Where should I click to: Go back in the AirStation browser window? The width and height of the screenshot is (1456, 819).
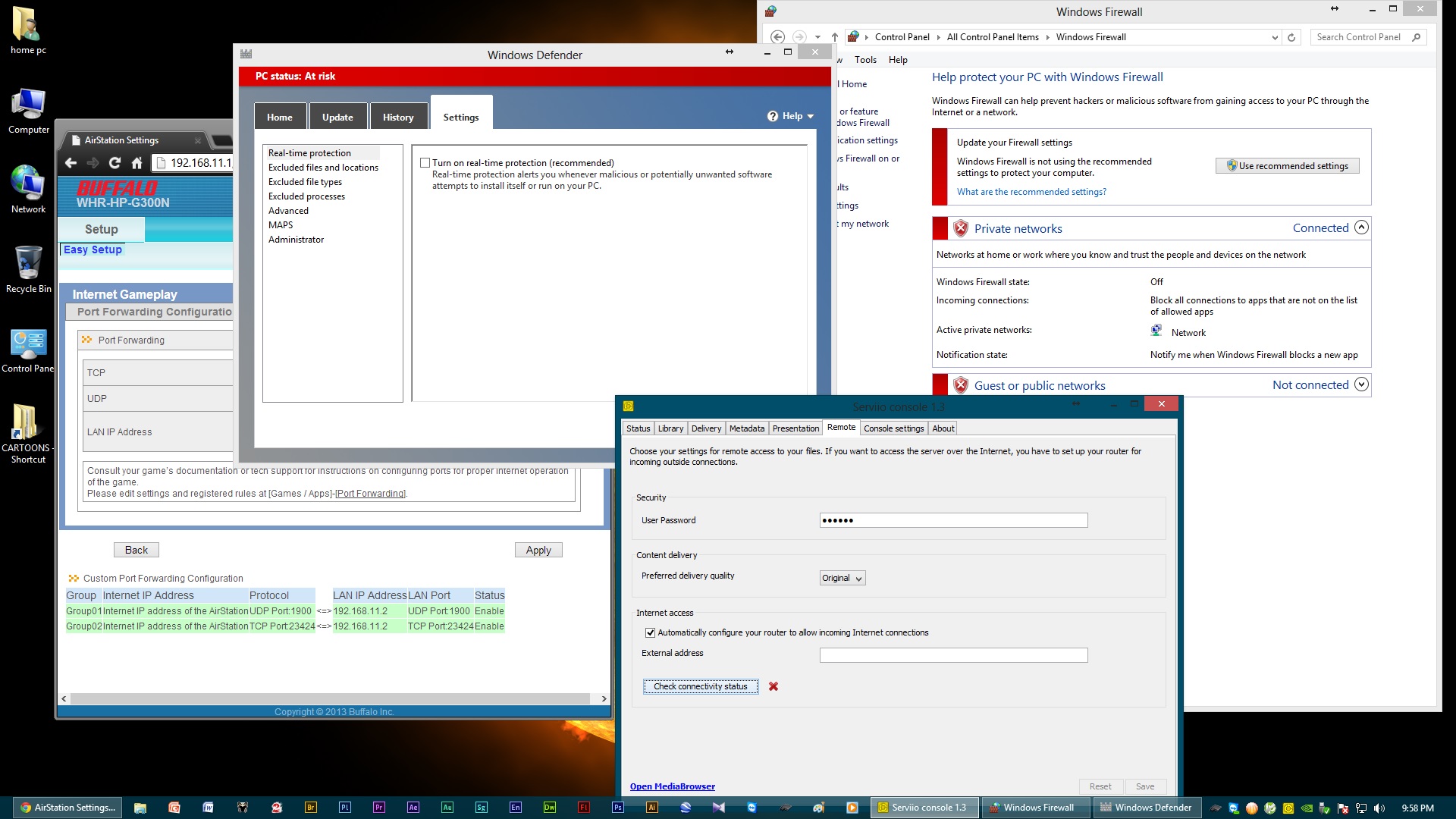tap(71, 163)
